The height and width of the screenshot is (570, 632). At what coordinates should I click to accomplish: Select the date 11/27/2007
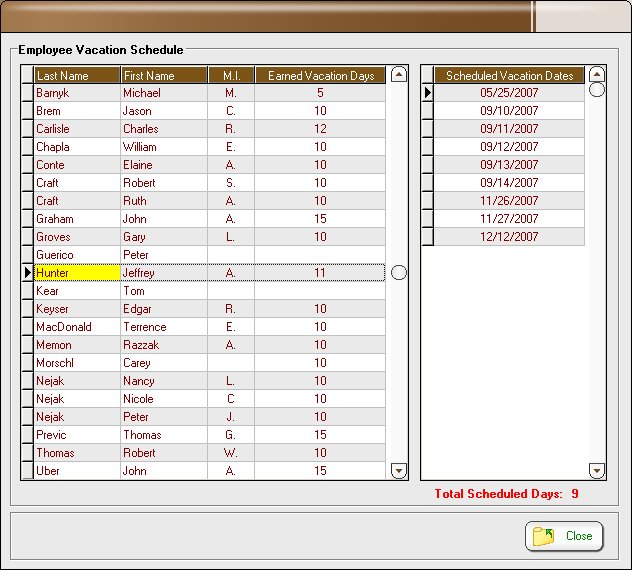[509, 218]
